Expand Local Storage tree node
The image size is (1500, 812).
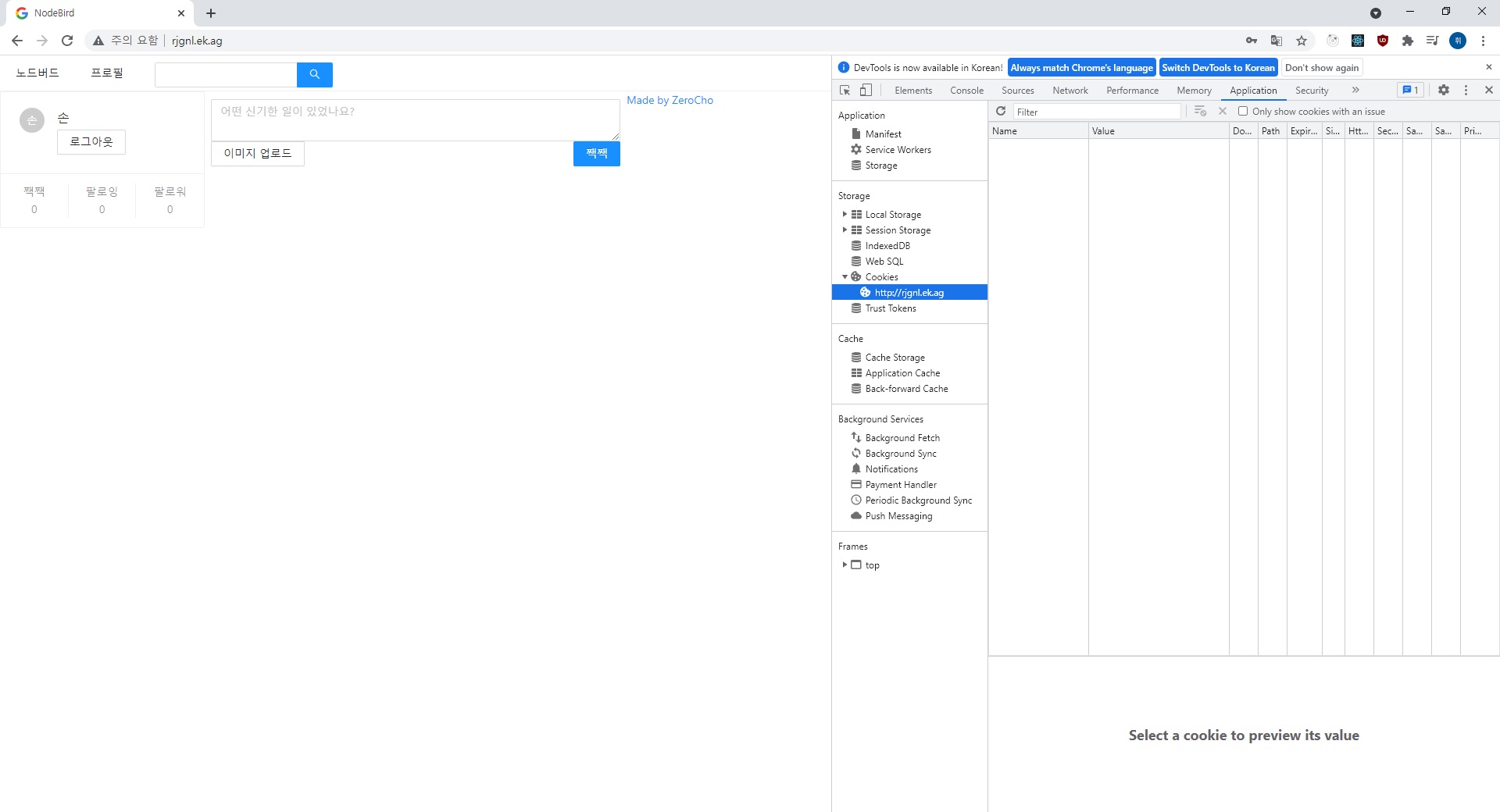845,215
